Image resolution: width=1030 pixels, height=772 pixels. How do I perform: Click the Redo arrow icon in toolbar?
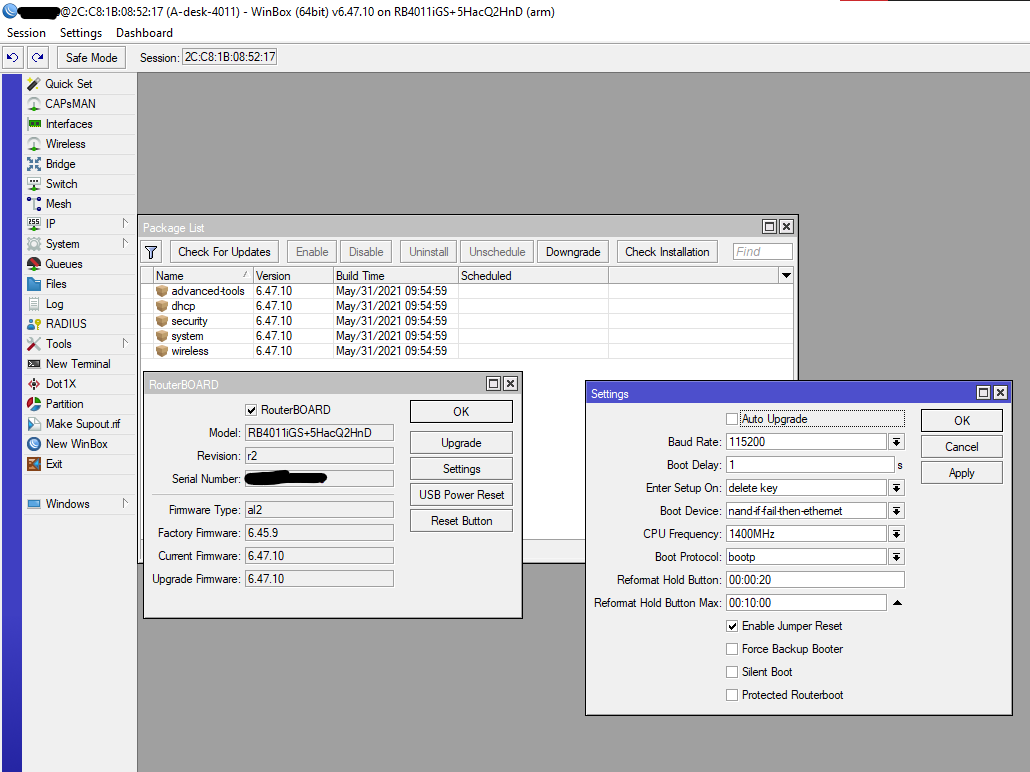point(38,58)
